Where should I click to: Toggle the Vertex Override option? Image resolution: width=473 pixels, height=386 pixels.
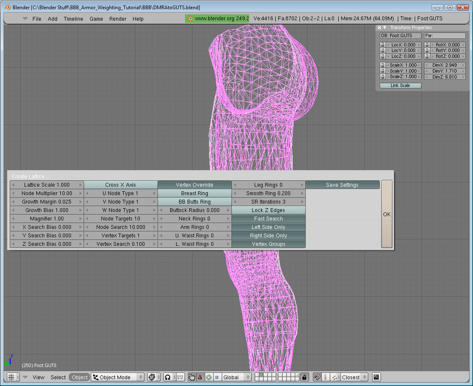[x=194, y=185]
